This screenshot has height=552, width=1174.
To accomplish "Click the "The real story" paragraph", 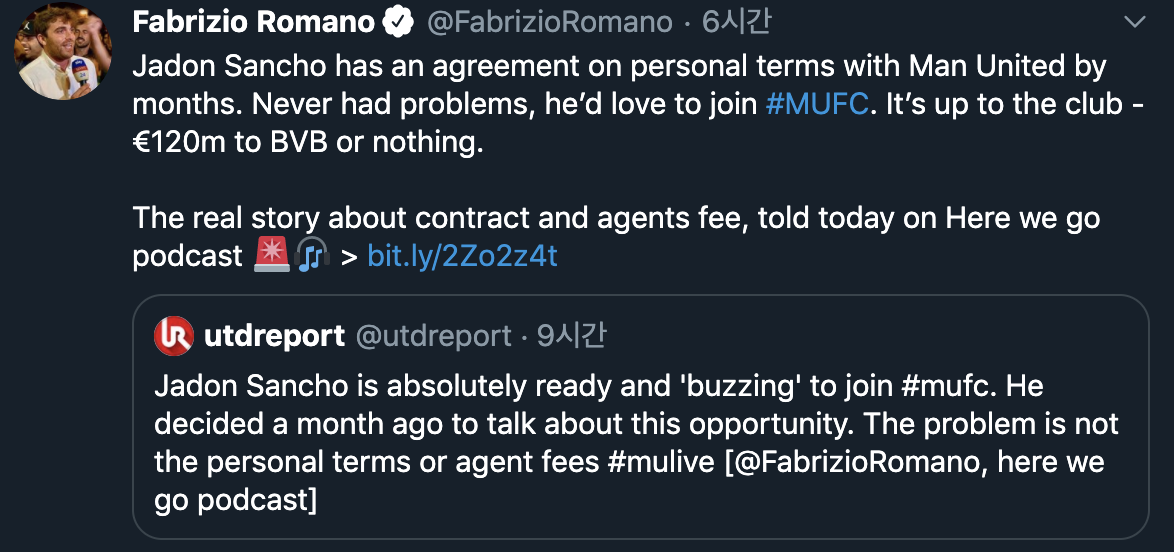I will (x=616, y=219).
